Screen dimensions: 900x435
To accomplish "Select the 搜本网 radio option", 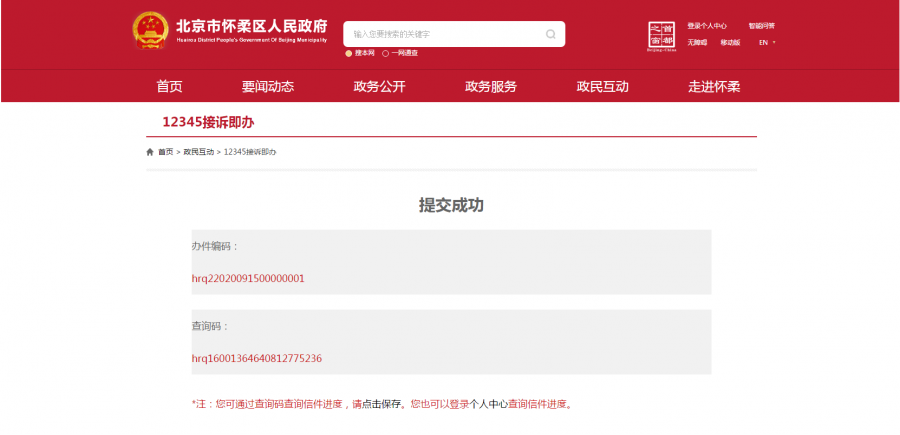I will tap(349, 53).
